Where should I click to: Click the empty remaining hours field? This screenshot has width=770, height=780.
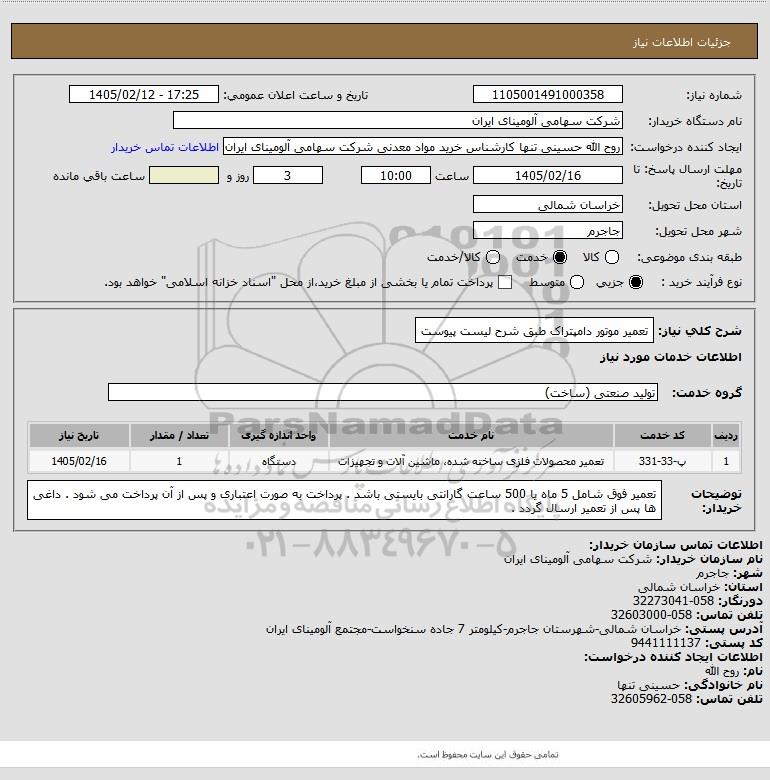pos(184,176)
